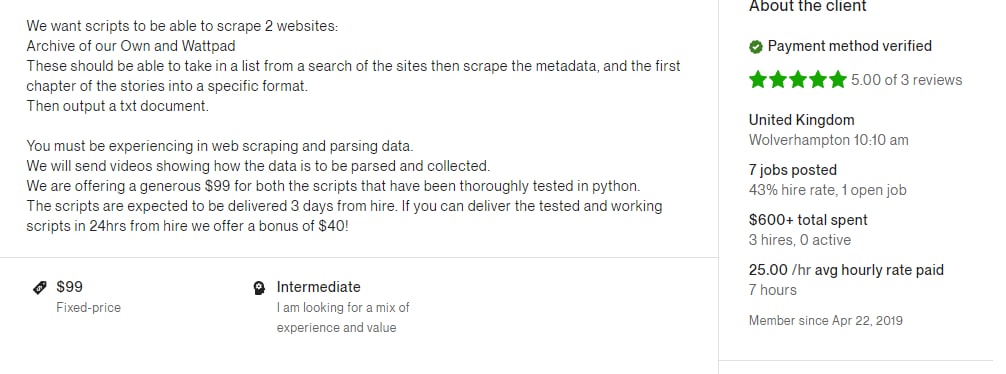Click the '5.00 of 3 reviews' text

907,80
